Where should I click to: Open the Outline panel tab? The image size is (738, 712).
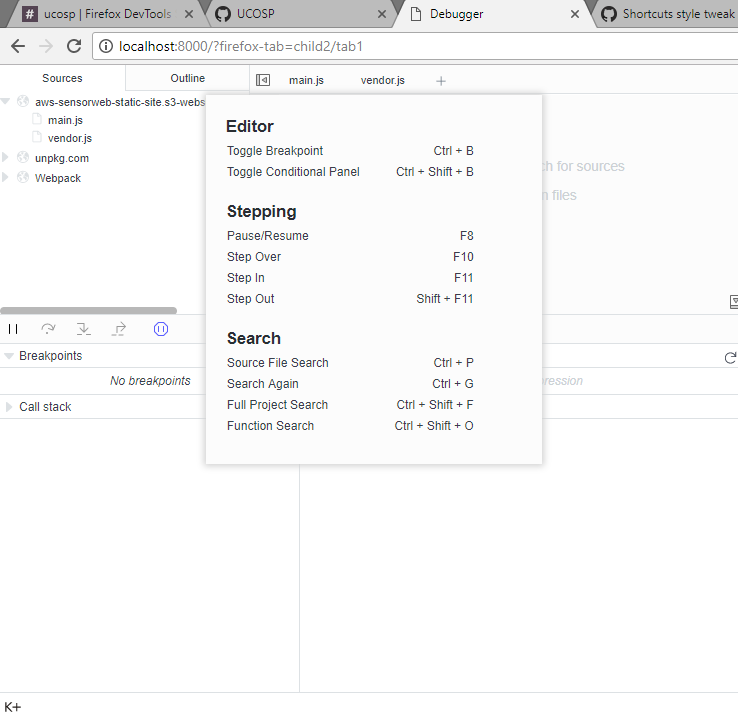pos(187,78)
